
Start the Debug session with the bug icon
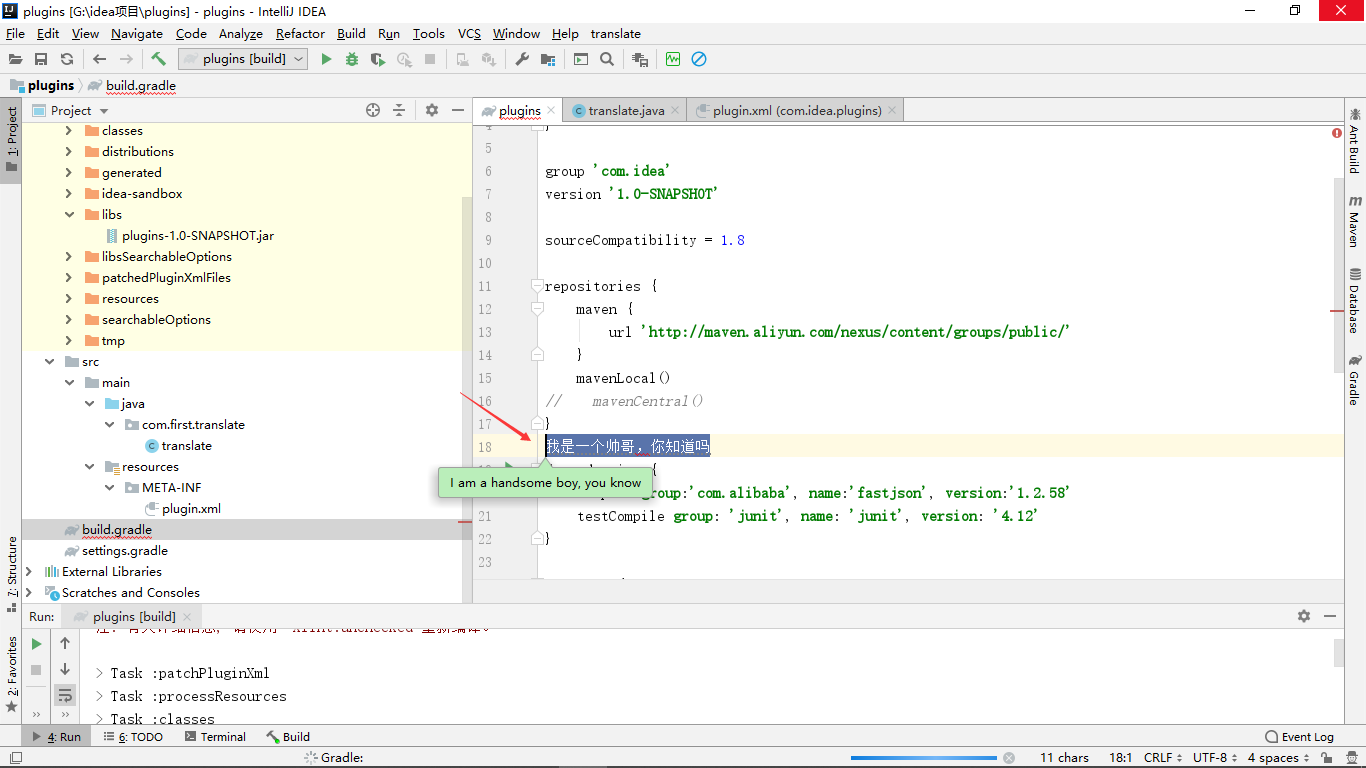pos(352,59)
